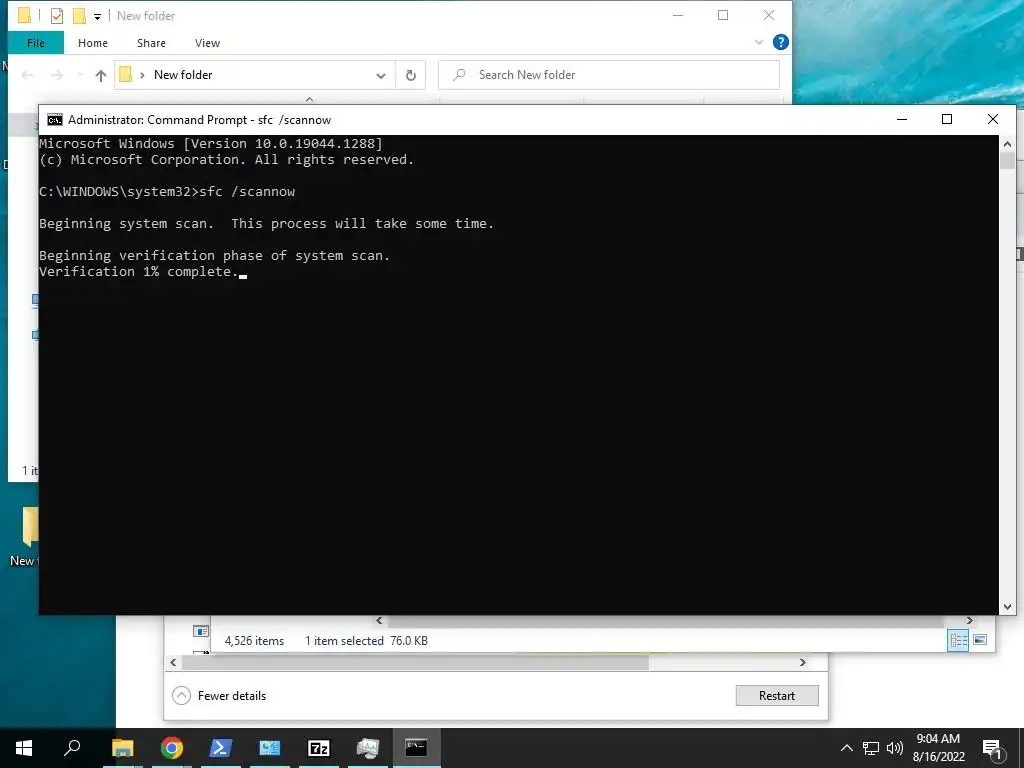Open the 7-Zip taskbar icon
This screenshot has width=1024, height=768.
pyautogui.click(x=319, y=748)
